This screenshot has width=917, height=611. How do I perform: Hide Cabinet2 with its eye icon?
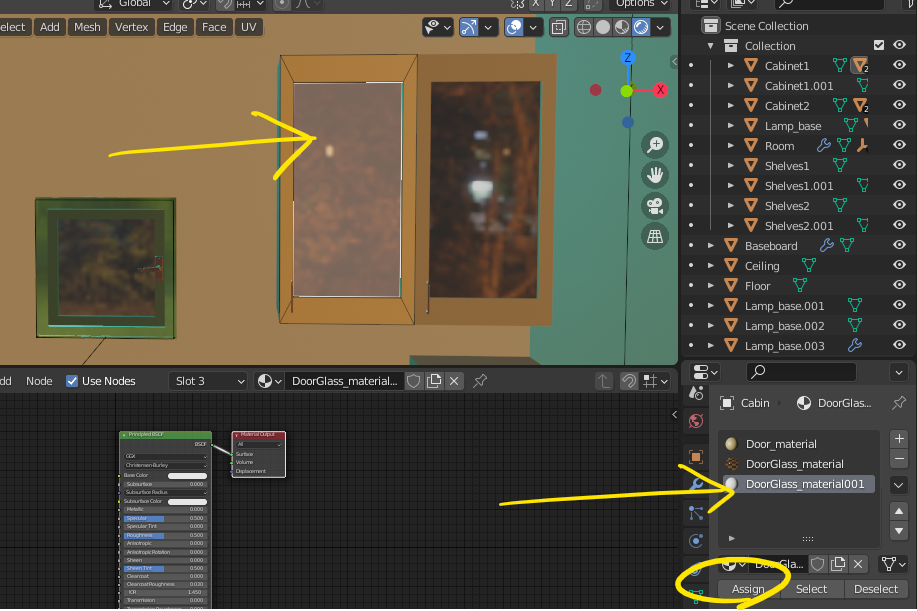coord(899,105)
